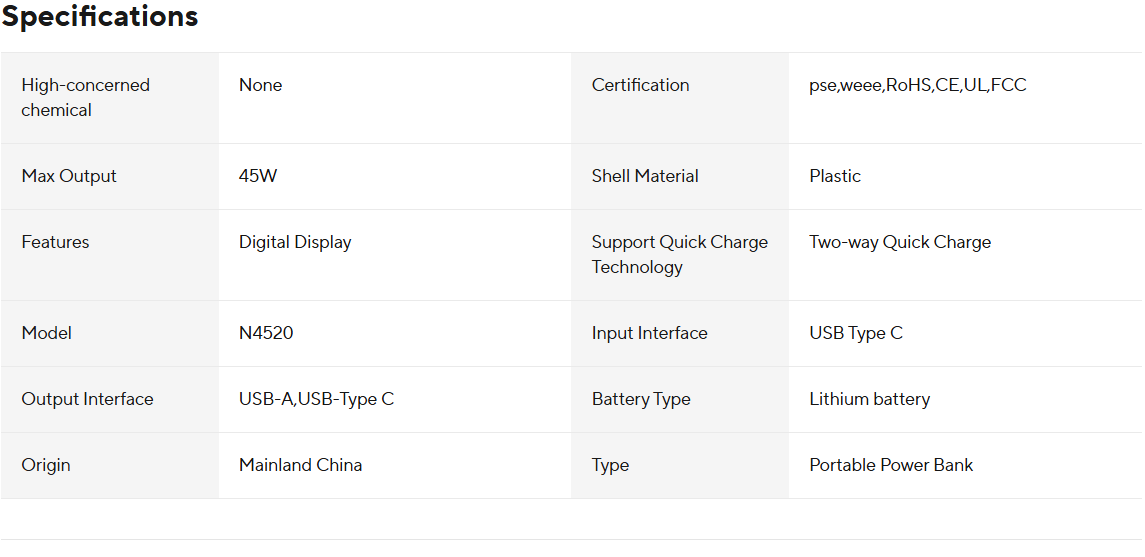
Task: Select the USB-A,USB-Type C output value
Action: pos(316,399)
